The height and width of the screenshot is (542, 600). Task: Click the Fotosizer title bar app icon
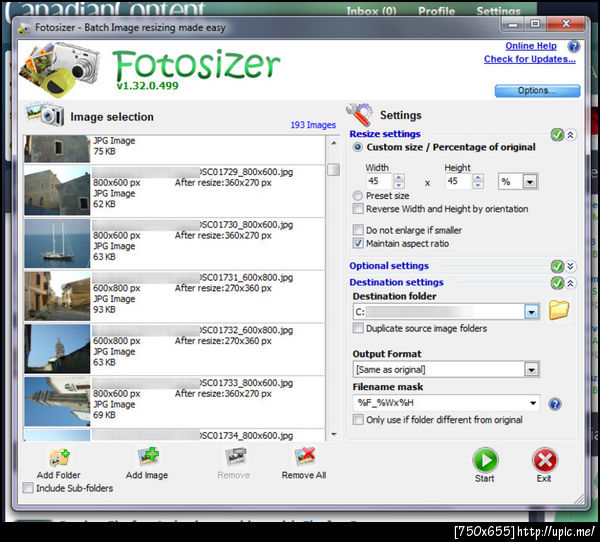click(x=24, y=28)
